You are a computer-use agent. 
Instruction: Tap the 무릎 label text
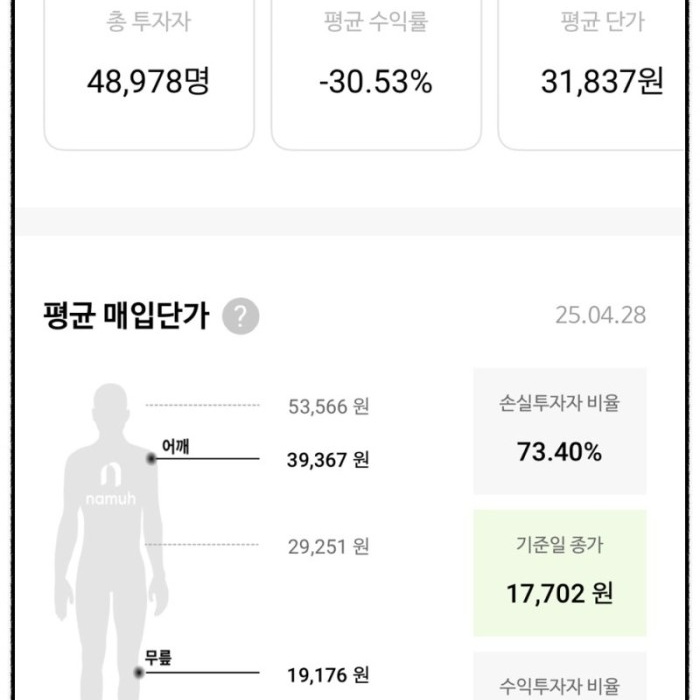point(158,658)
